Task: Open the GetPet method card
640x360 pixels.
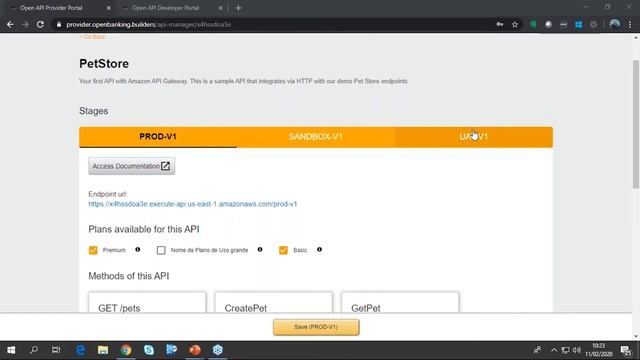Action: click(400, 302)
